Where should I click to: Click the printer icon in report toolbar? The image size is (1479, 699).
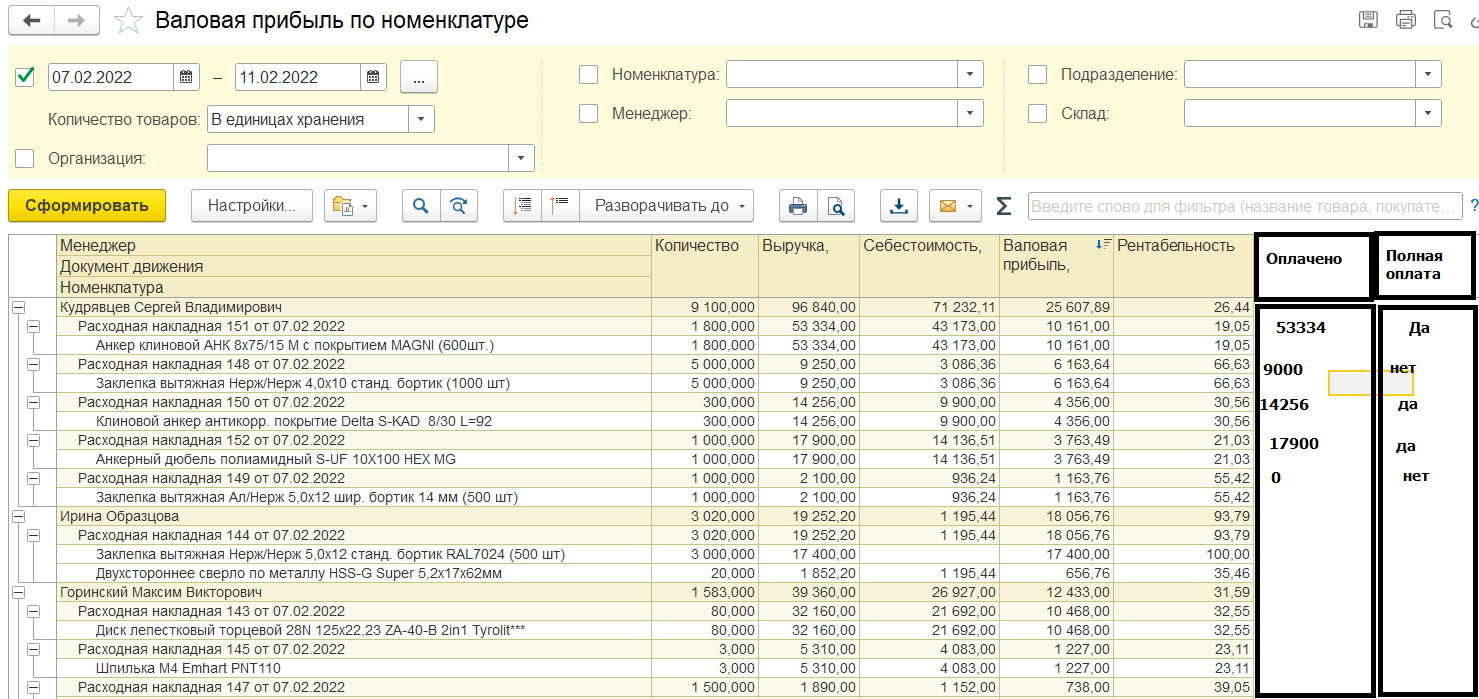coord(798,206)
